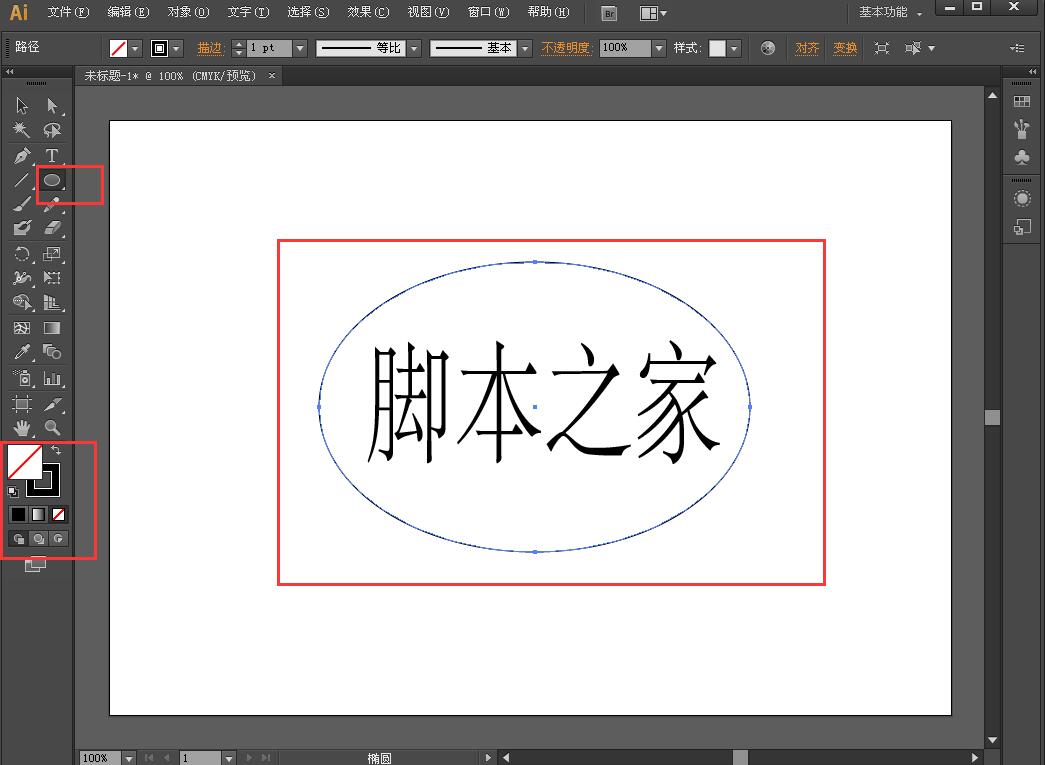
Task: Open the 文字(T) menu
Action: click(x=248, y=12)
